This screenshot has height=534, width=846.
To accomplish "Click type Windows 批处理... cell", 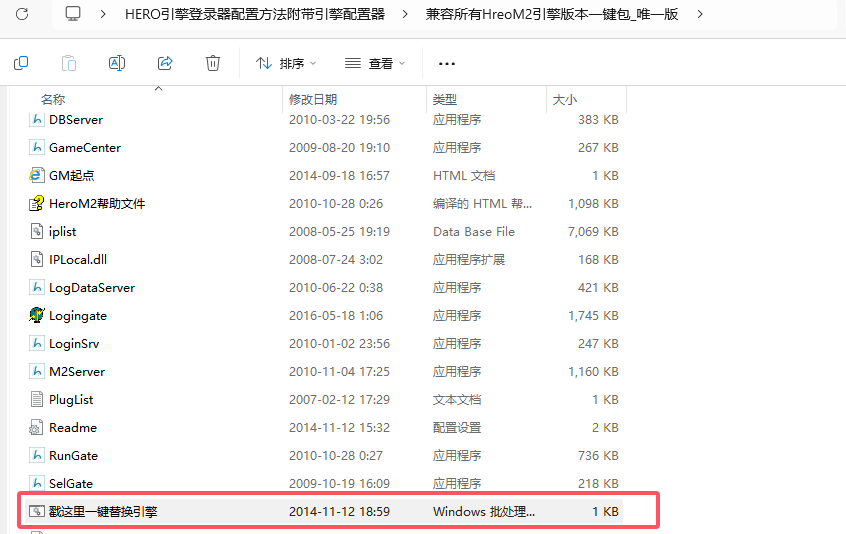I will click(483, 512).
